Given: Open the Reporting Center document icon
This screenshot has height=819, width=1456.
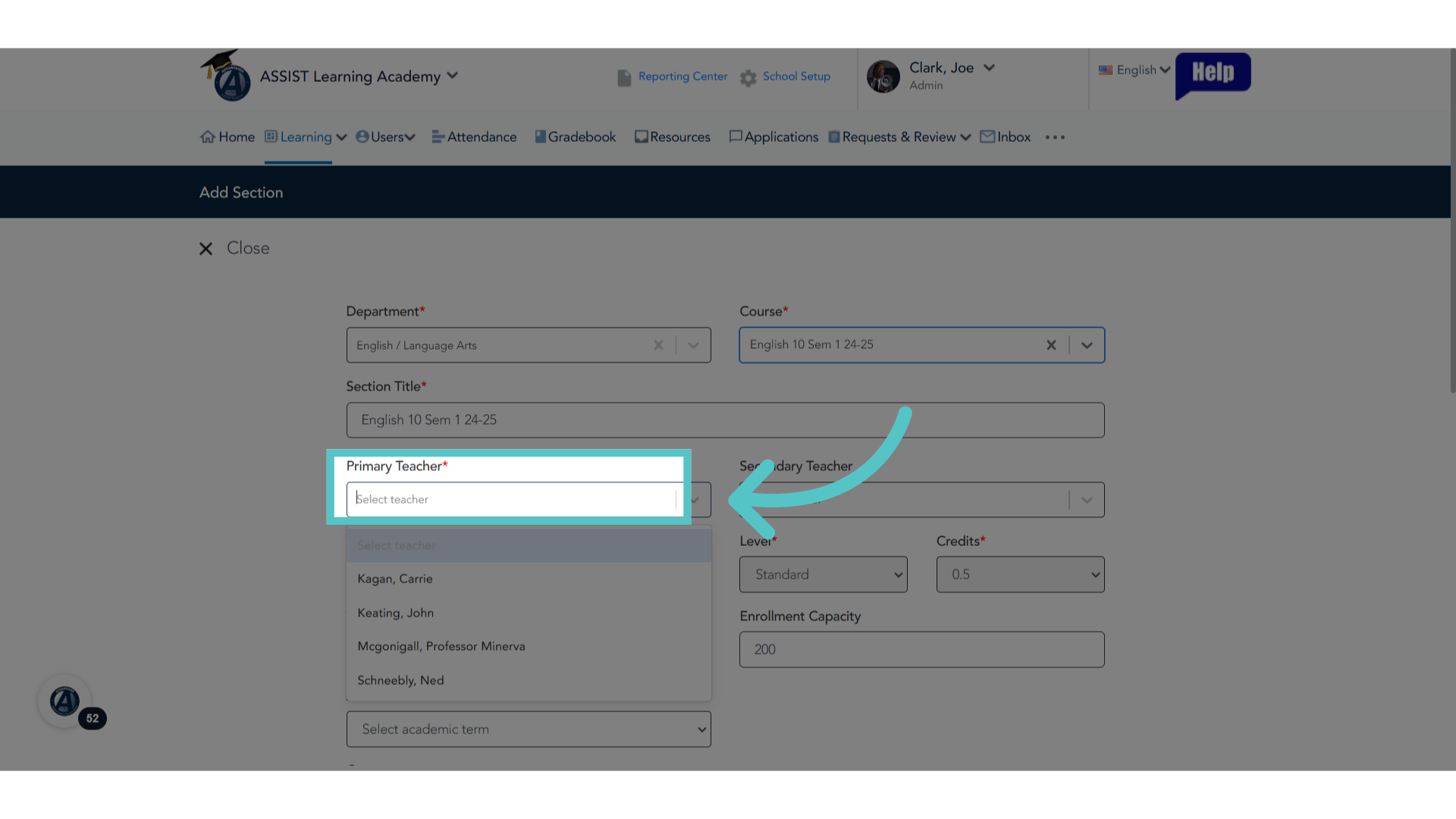Looking at the screenshot, I should (x=624, y=77).
